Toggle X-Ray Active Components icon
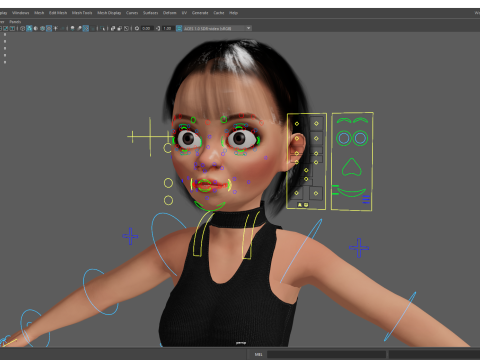 pyautogui.click(x=120, y=28)
